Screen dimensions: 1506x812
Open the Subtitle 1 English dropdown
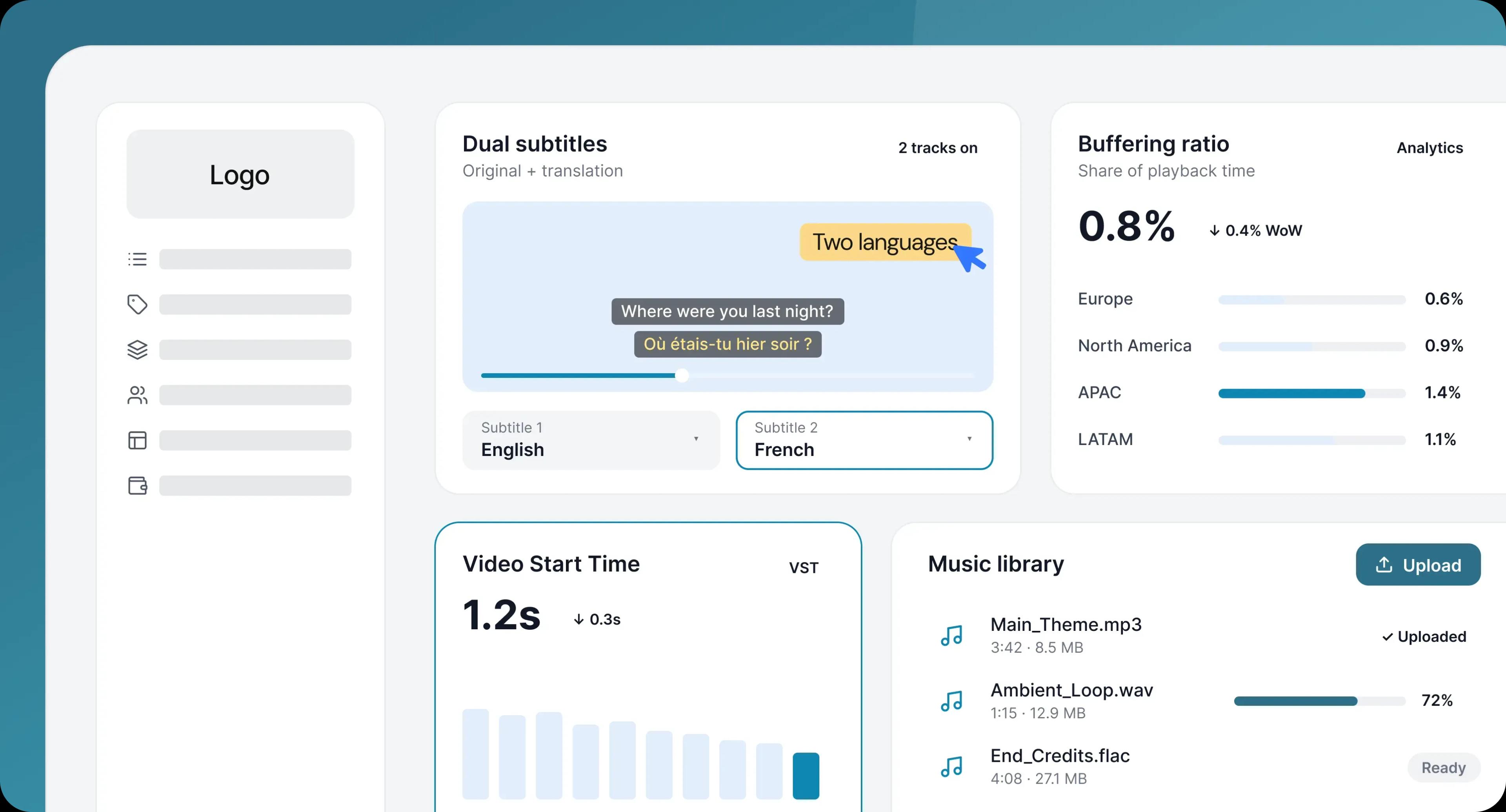pos(591,440)
